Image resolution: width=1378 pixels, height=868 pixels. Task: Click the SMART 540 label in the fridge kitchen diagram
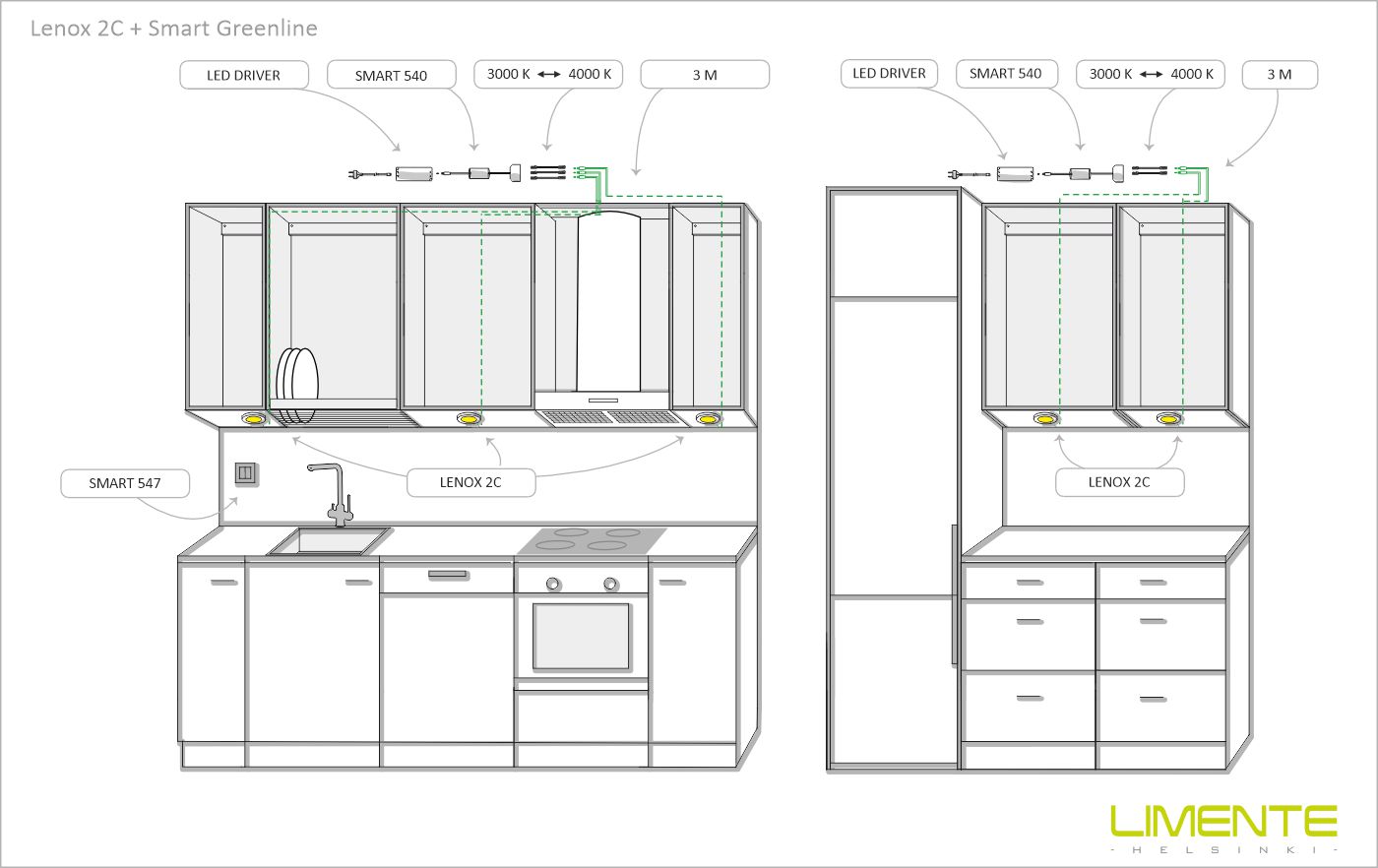1006,73
